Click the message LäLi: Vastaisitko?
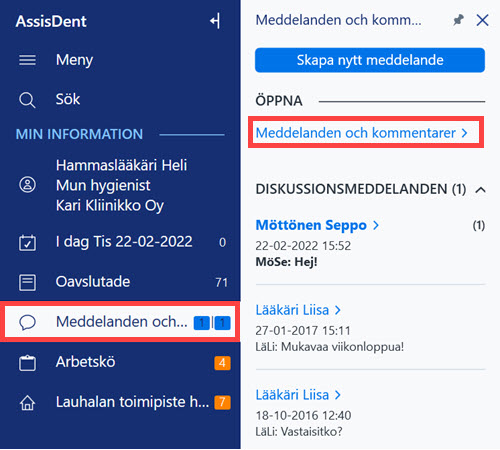Viewport: 500px width, 450px height. pos(299,432)
